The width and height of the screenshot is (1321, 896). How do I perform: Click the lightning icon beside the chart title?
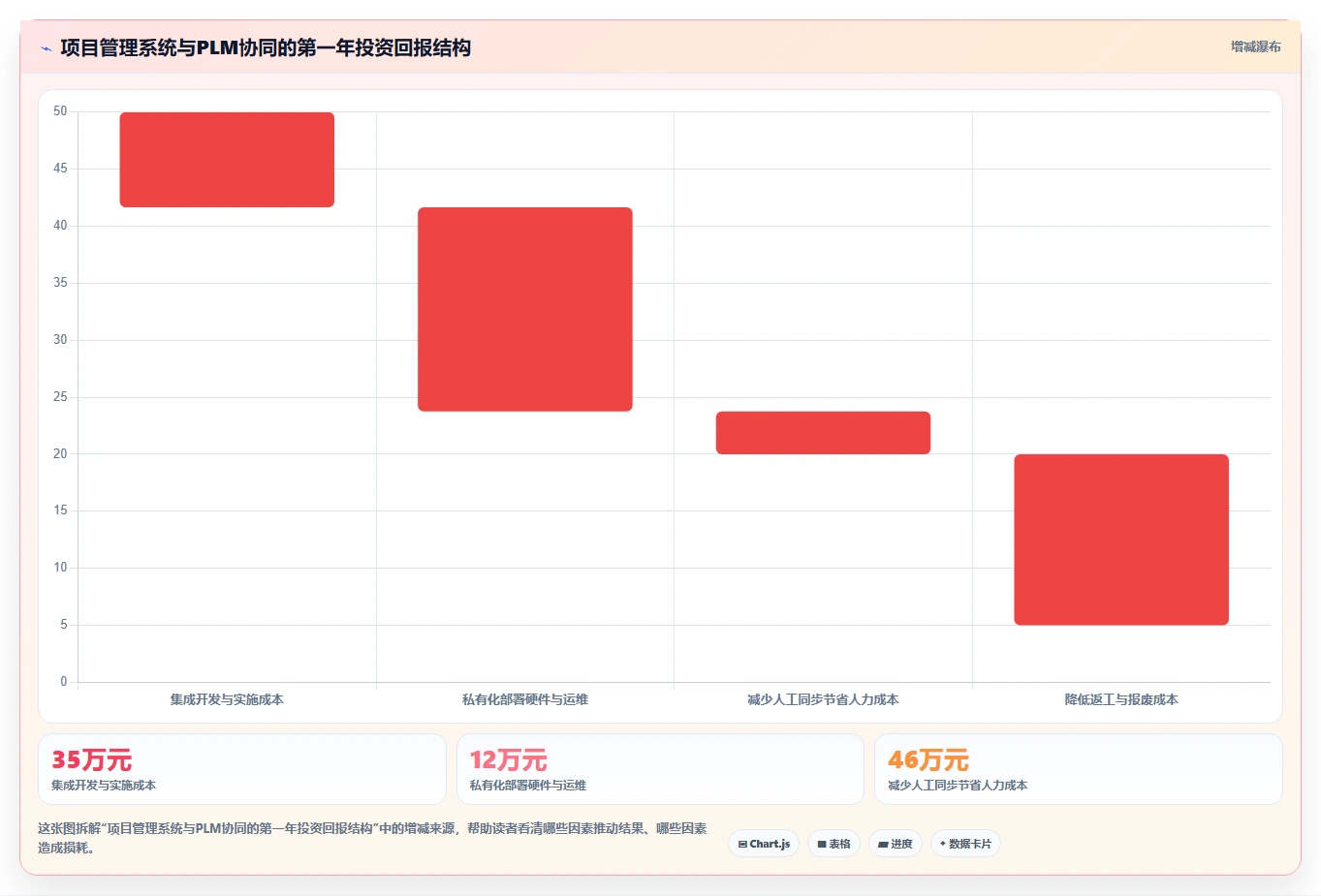coord(46,48)
